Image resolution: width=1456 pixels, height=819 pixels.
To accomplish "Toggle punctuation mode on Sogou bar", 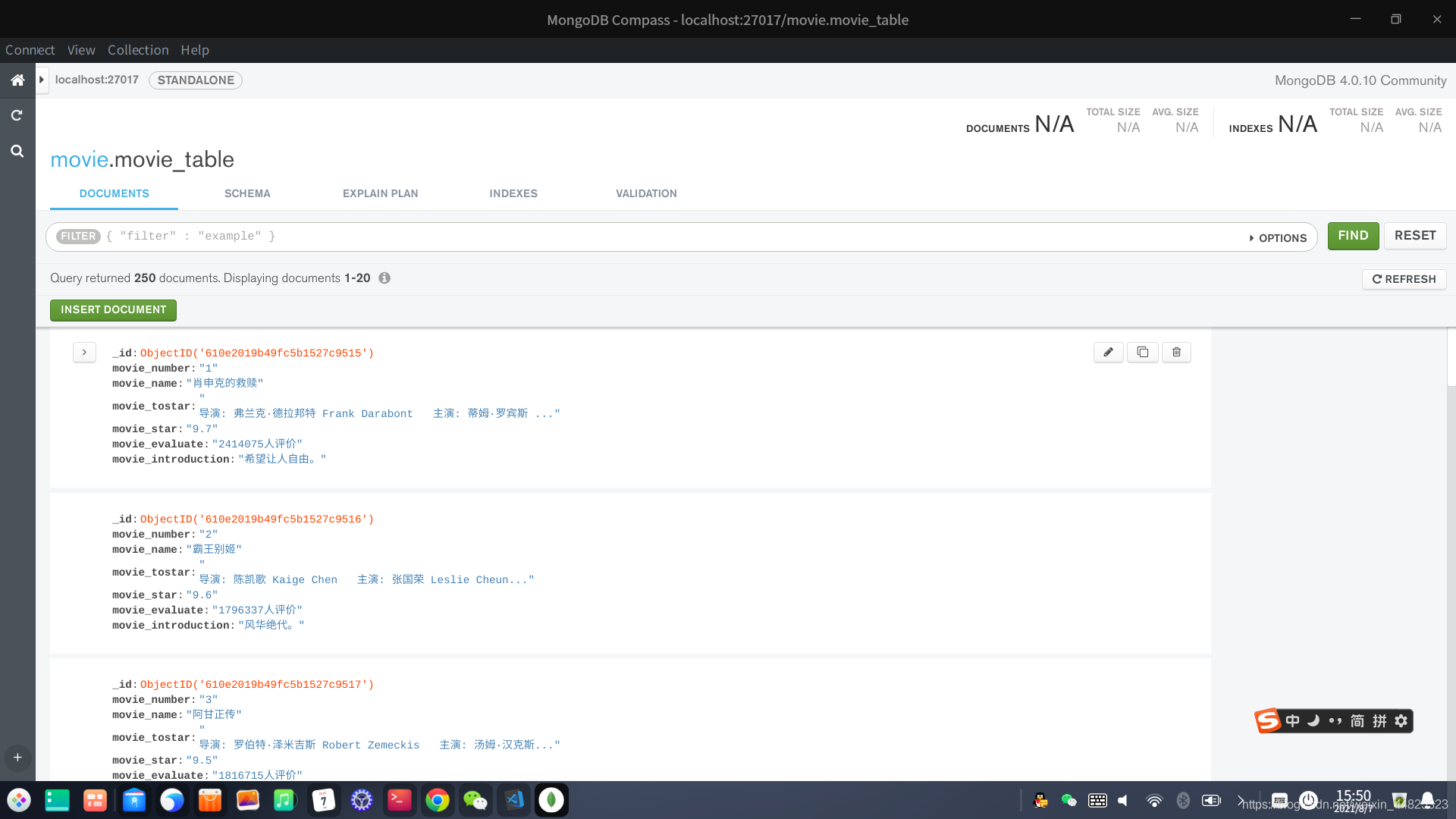I will tap(1335, 721).
